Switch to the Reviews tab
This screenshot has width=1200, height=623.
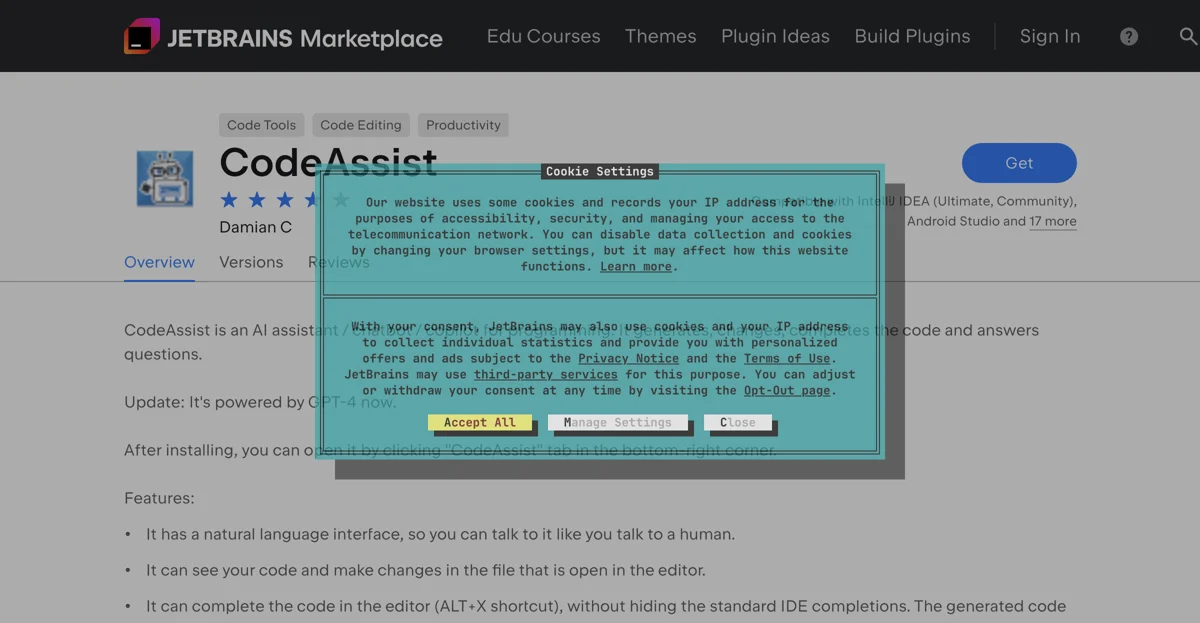pyautogui.click(x=338, y=262)
